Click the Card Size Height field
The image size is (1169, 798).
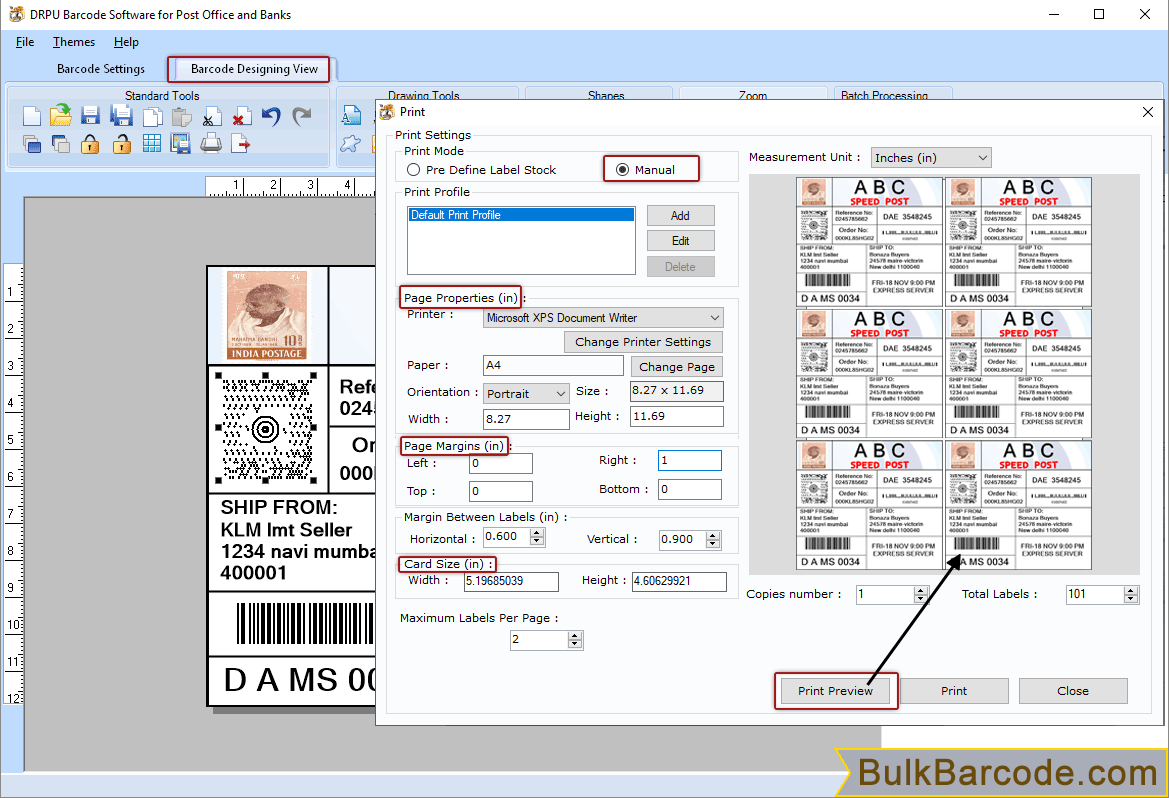click(679, 582)
